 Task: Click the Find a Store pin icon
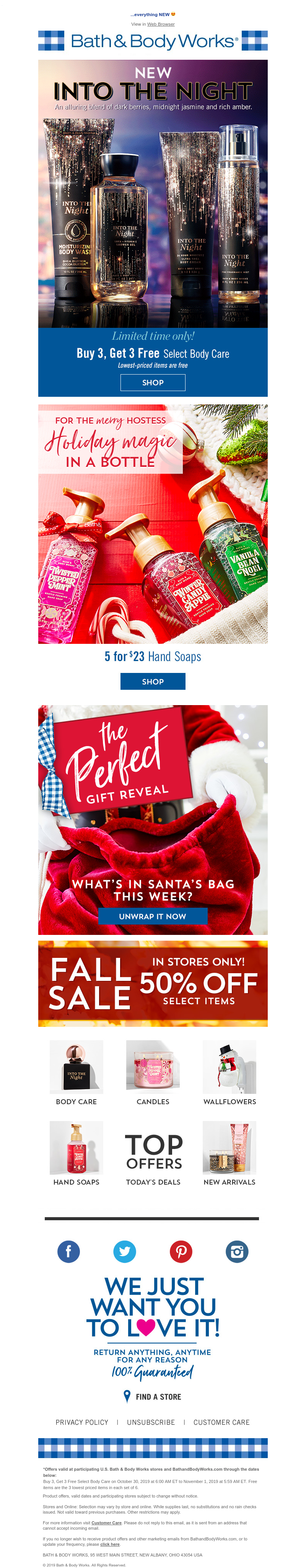point(127,1396)
